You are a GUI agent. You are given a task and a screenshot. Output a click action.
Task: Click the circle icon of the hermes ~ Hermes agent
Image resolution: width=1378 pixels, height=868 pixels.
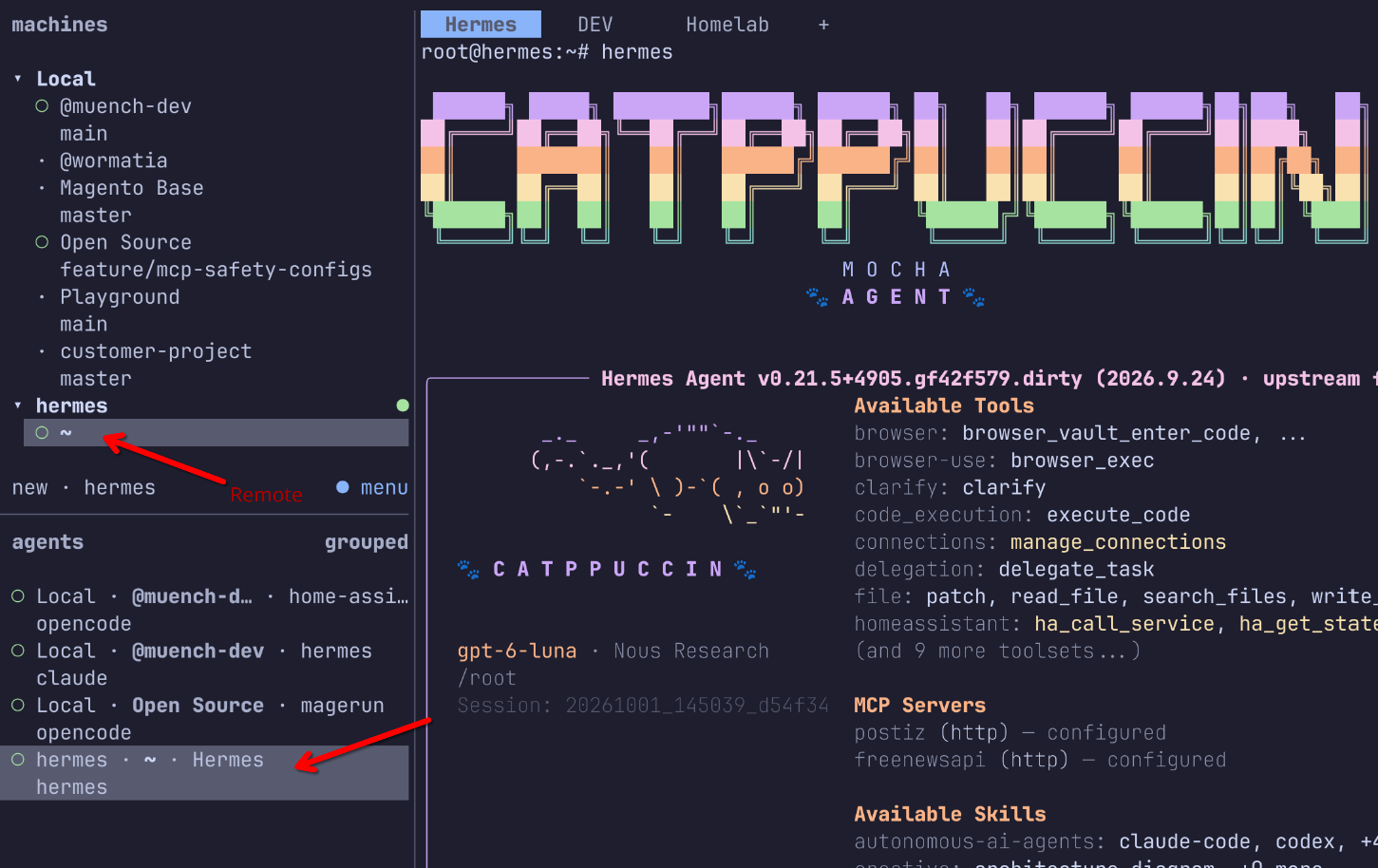(18, 760)
